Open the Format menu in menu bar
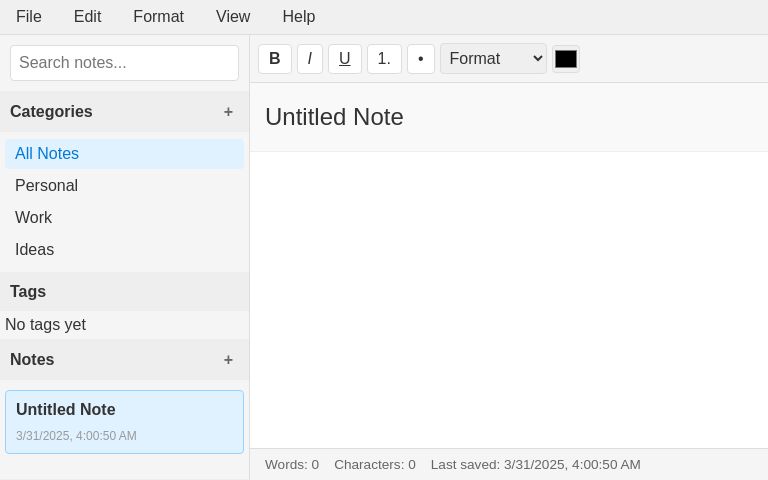This screenshot has height=480, width=768. 158,17
